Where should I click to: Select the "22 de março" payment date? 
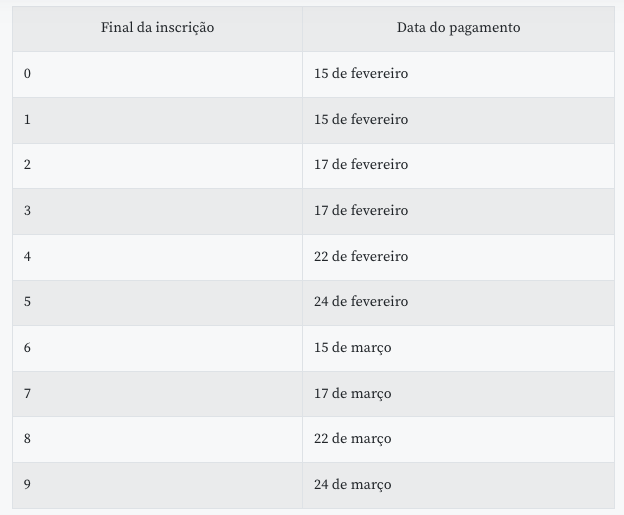[x=352, y=439]
